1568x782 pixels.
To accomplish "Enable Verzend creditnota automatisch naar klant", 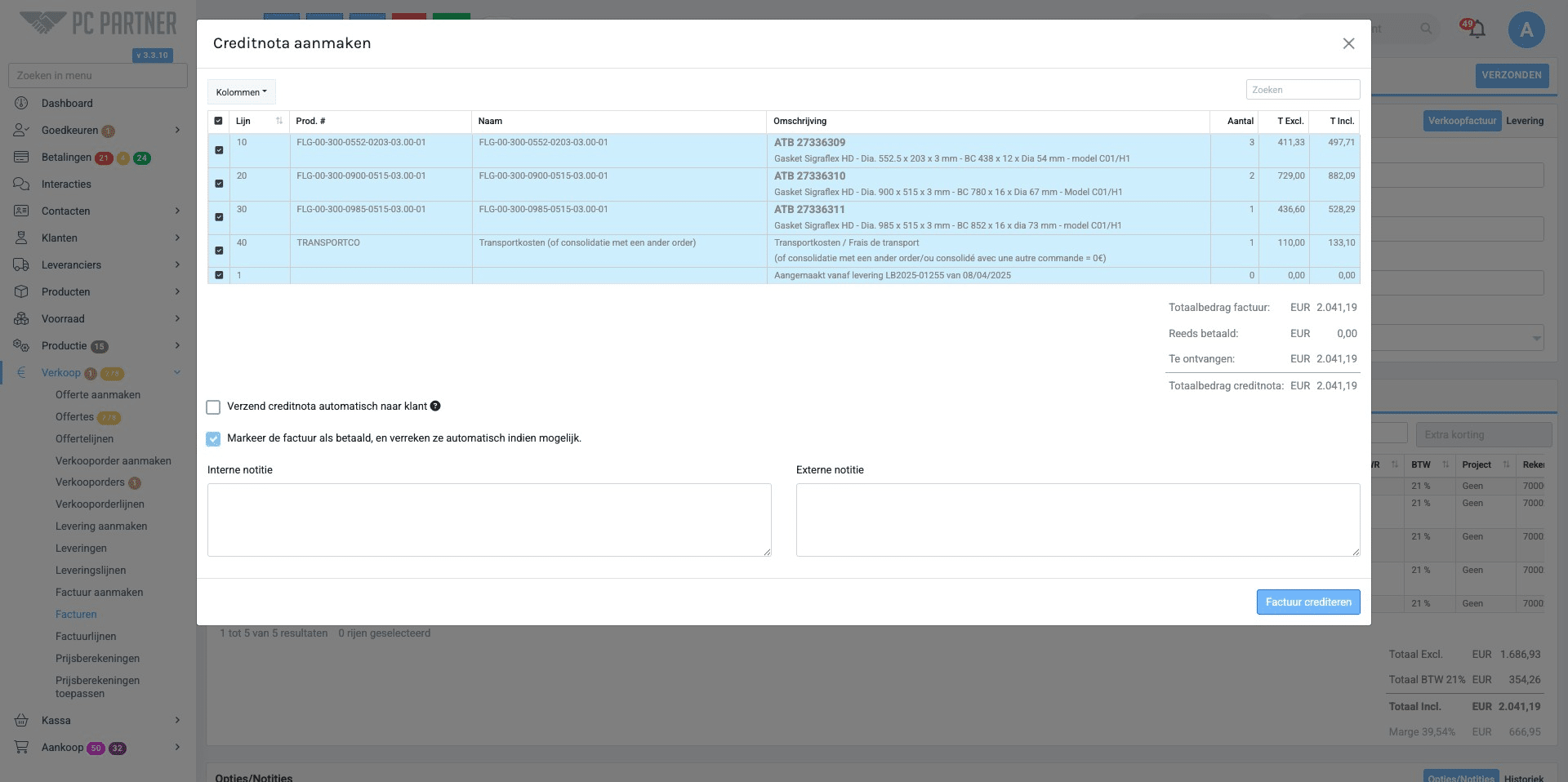I will pos(213,407).
